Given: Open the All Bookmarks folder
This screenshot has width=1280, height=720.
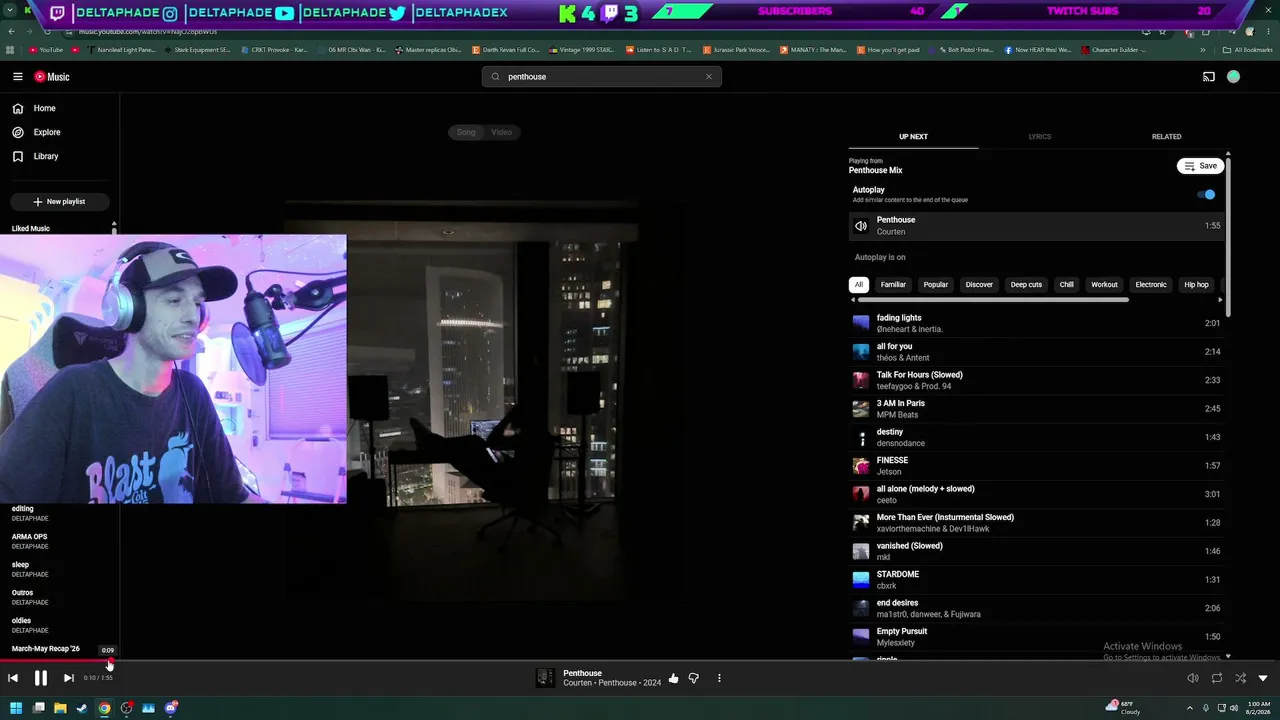Looking at the screenshot, I should pos(1248,50).
